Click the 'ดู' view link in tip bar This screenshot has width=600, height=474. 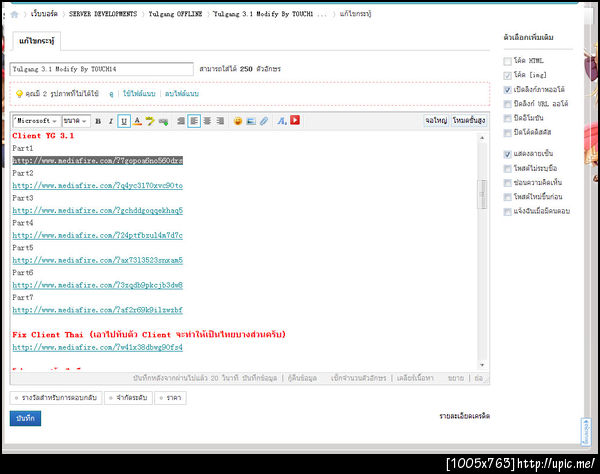(111, 94)
